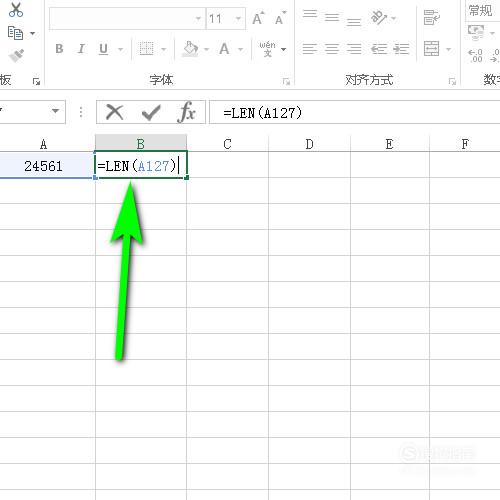Expand the font size dropdown arrow
Viewport: 500px width, 500px height.
[238, 19]
